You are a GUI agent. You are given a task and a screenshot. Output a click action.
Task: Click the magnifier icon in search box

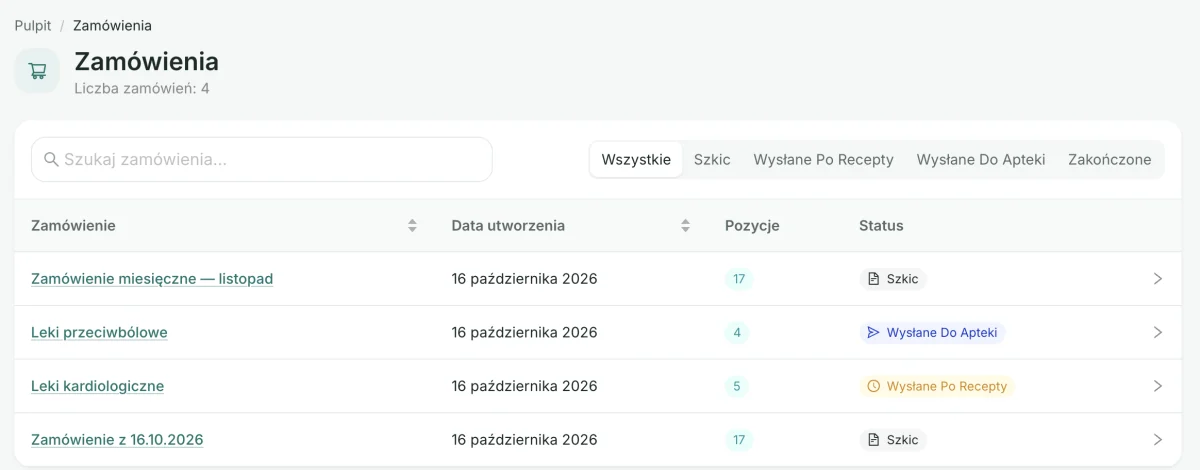tap(52, 159)
